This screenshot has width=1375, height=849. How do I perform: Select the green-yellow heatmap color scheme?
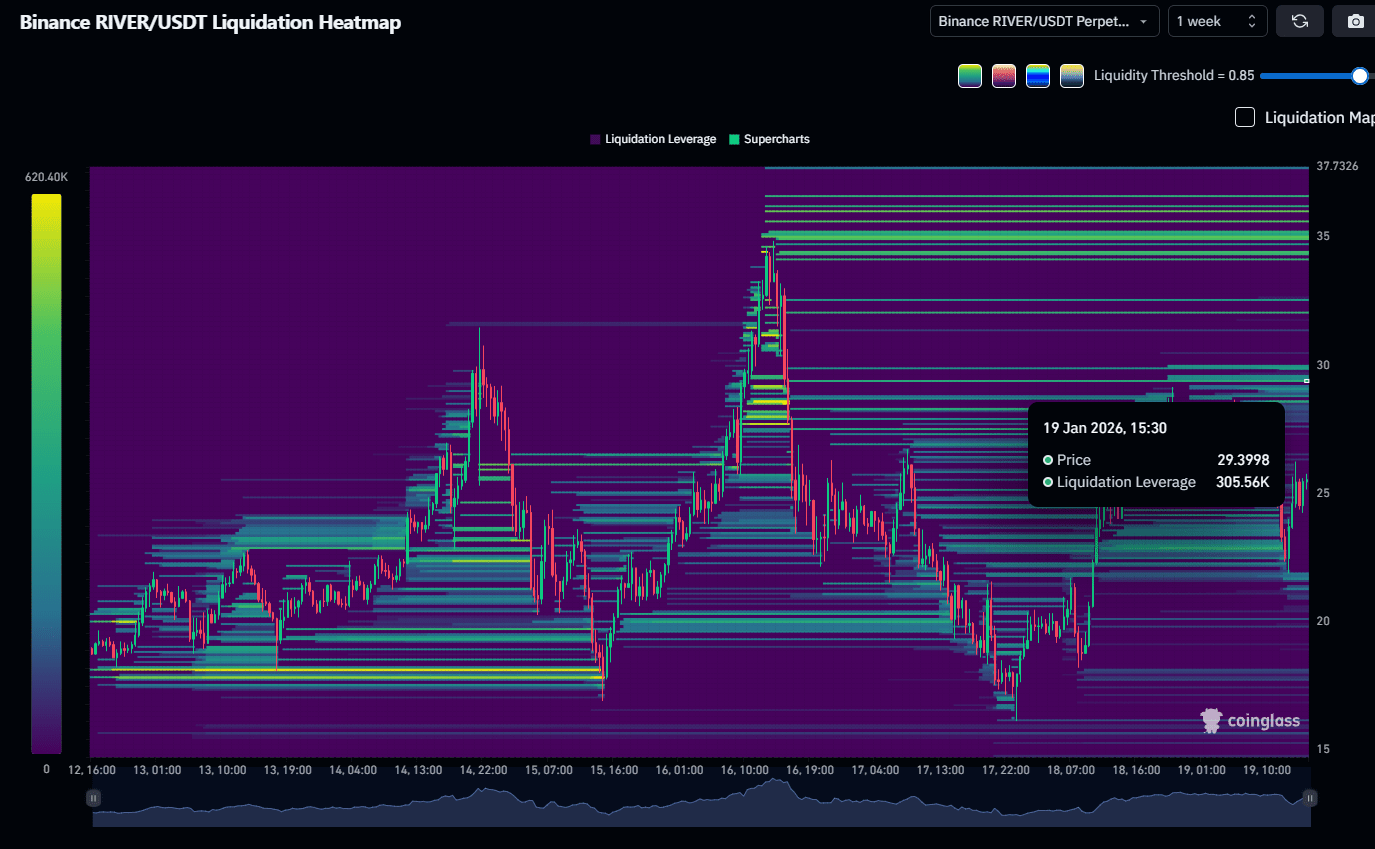click(x=970, y=76)
